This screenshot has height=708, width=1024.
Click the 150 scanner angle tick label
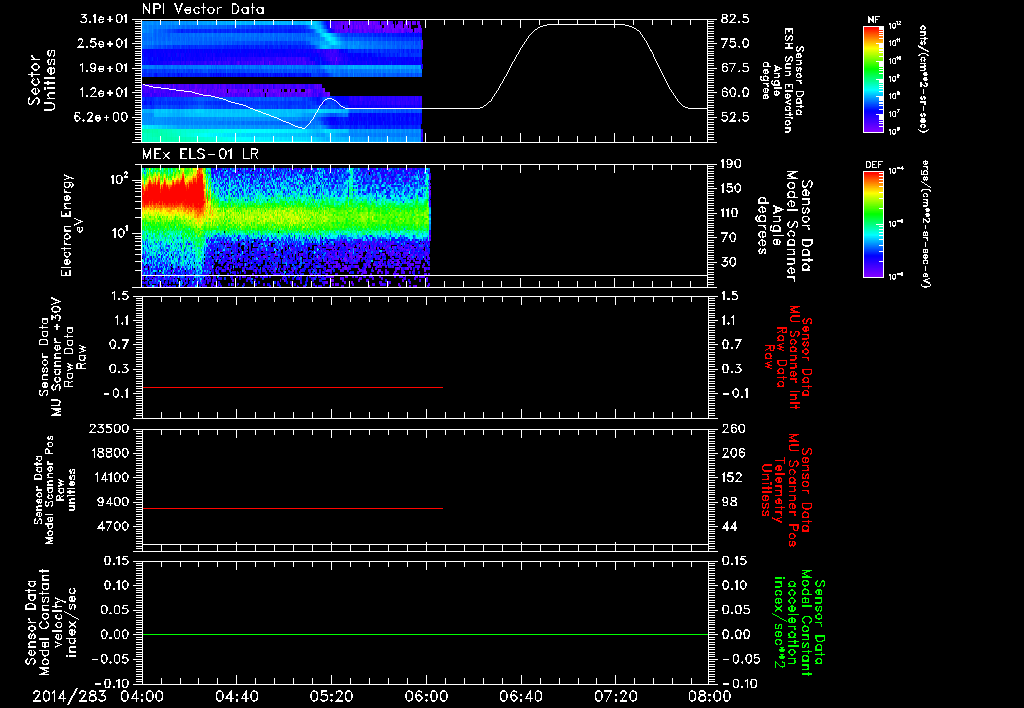click(x=731, y=189)
